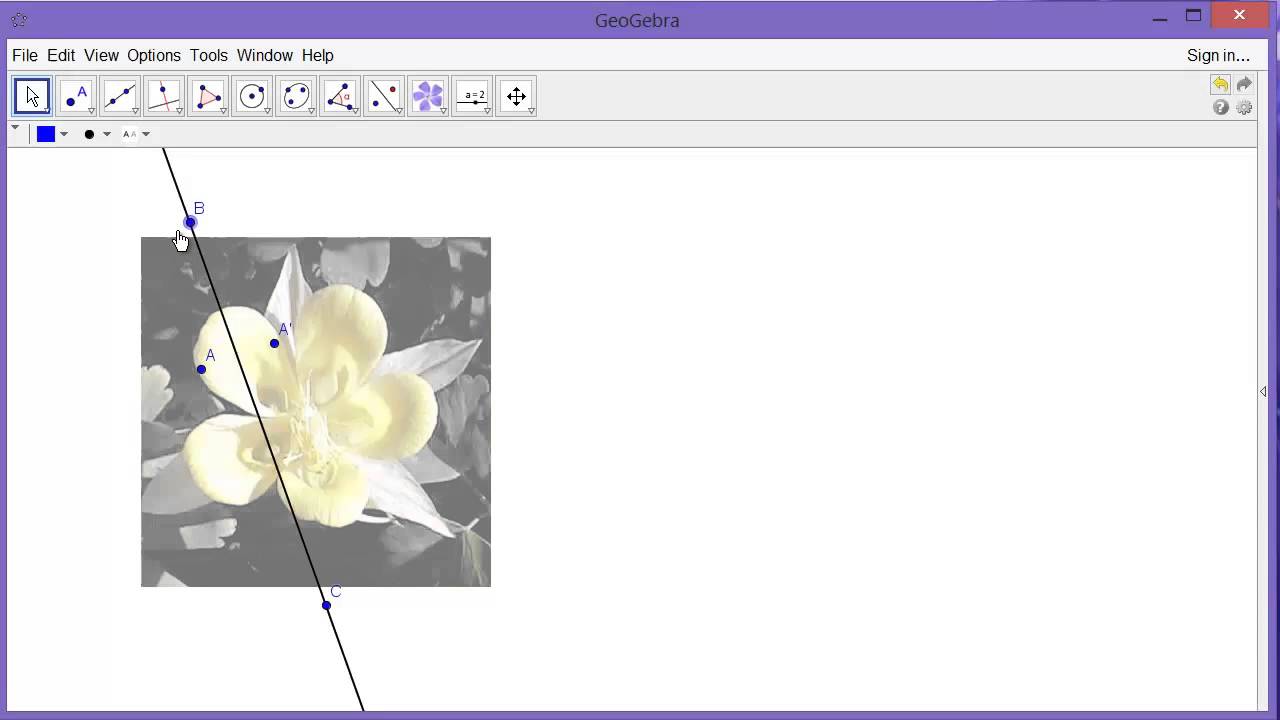Select the Perpendicular Line tool
The image size is (1280, 720).
[164, 96]
